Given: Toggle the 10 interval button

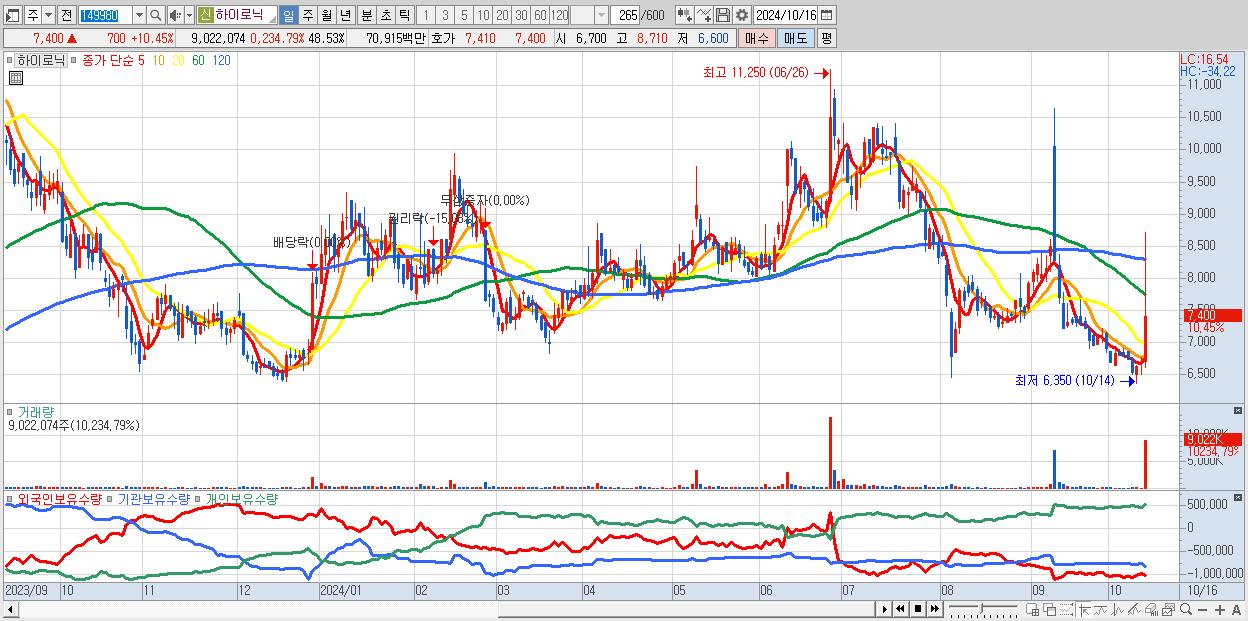Looking at the screenshot, I should (483, 15).
